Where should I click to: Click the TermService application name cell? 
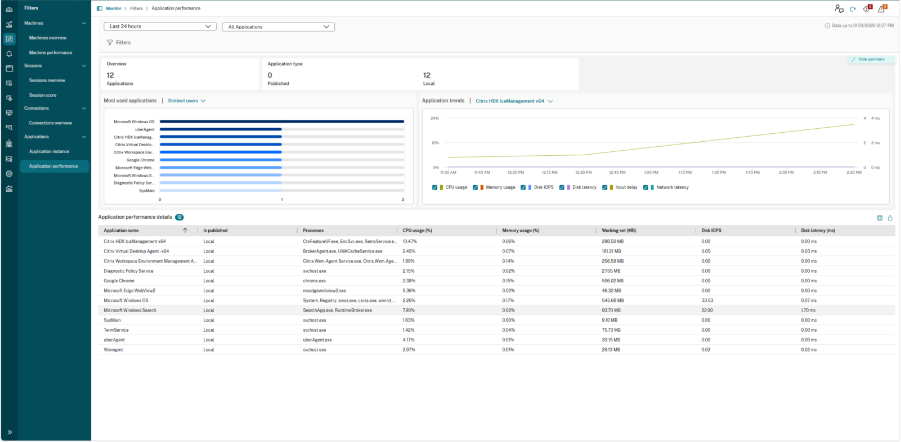tap(116, 330)
